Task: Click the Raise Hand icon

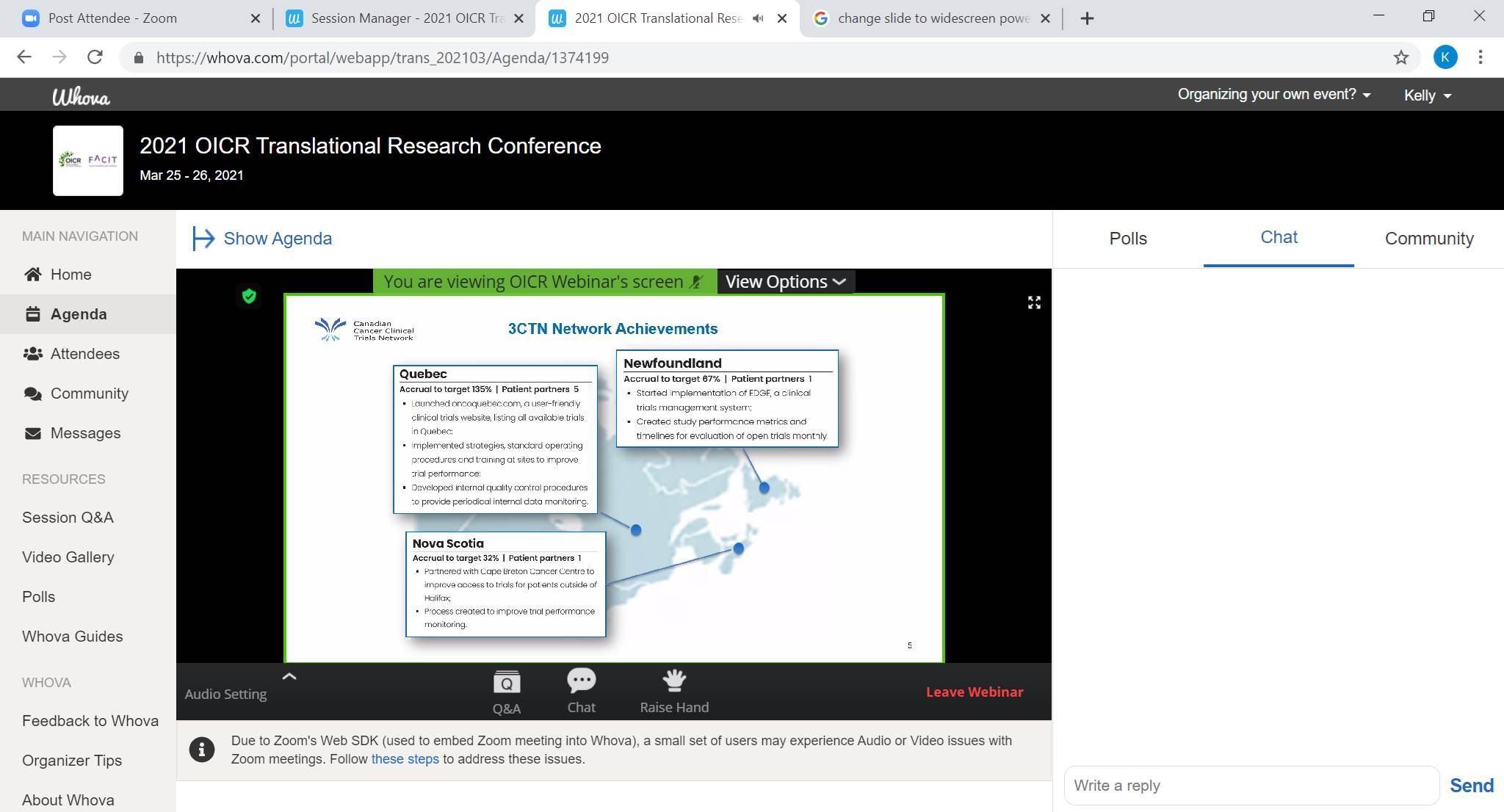Action: 673,681
